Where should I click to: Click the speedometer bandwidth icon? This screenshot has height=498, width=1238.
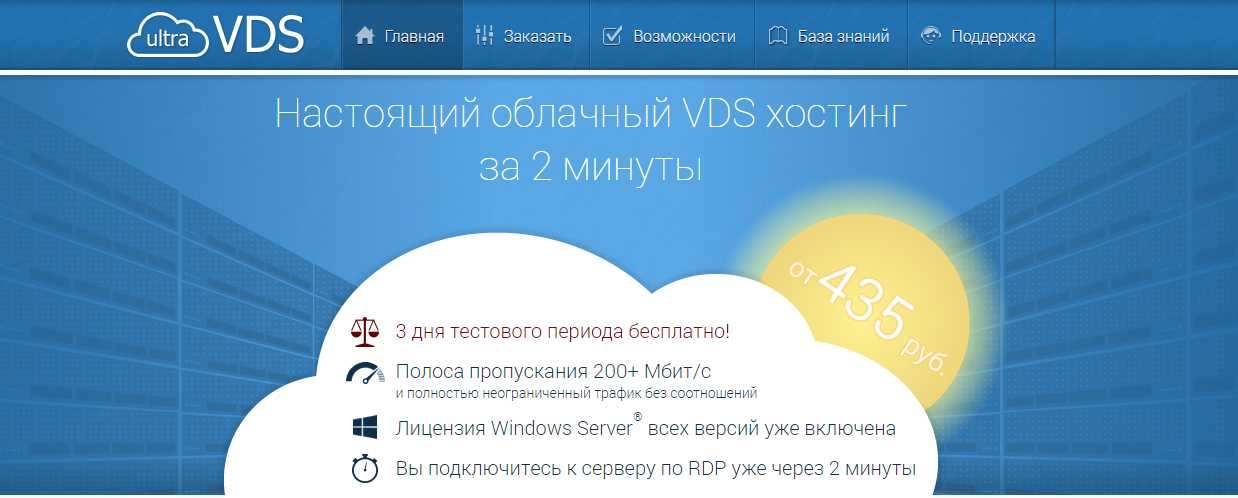[364, 373]
